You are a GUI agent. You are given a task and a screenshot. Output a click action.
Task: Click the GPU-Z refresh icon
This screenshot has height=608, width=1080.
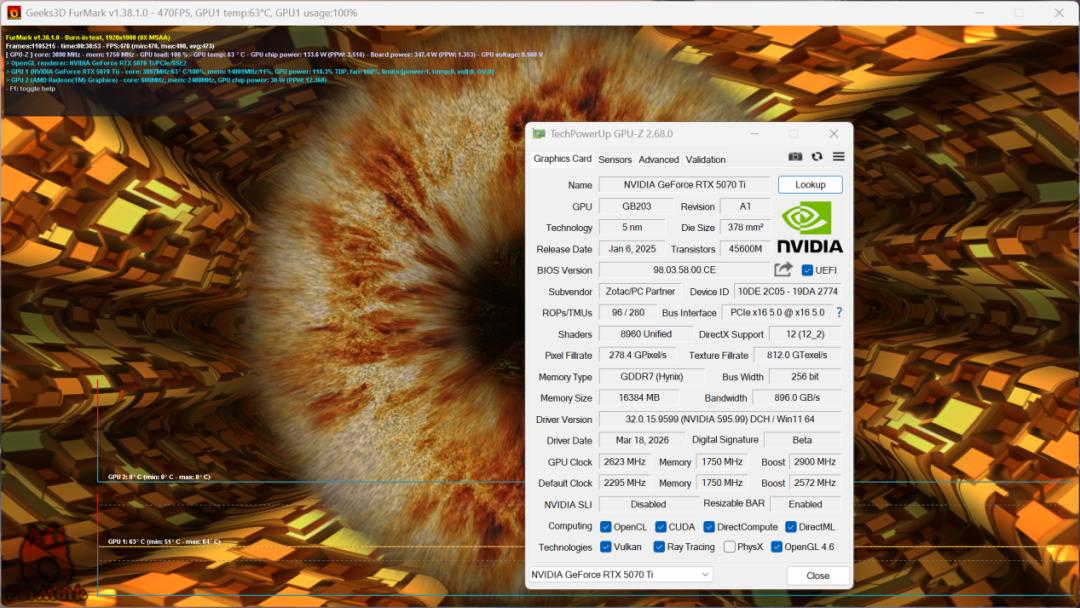tap(817, 156)
